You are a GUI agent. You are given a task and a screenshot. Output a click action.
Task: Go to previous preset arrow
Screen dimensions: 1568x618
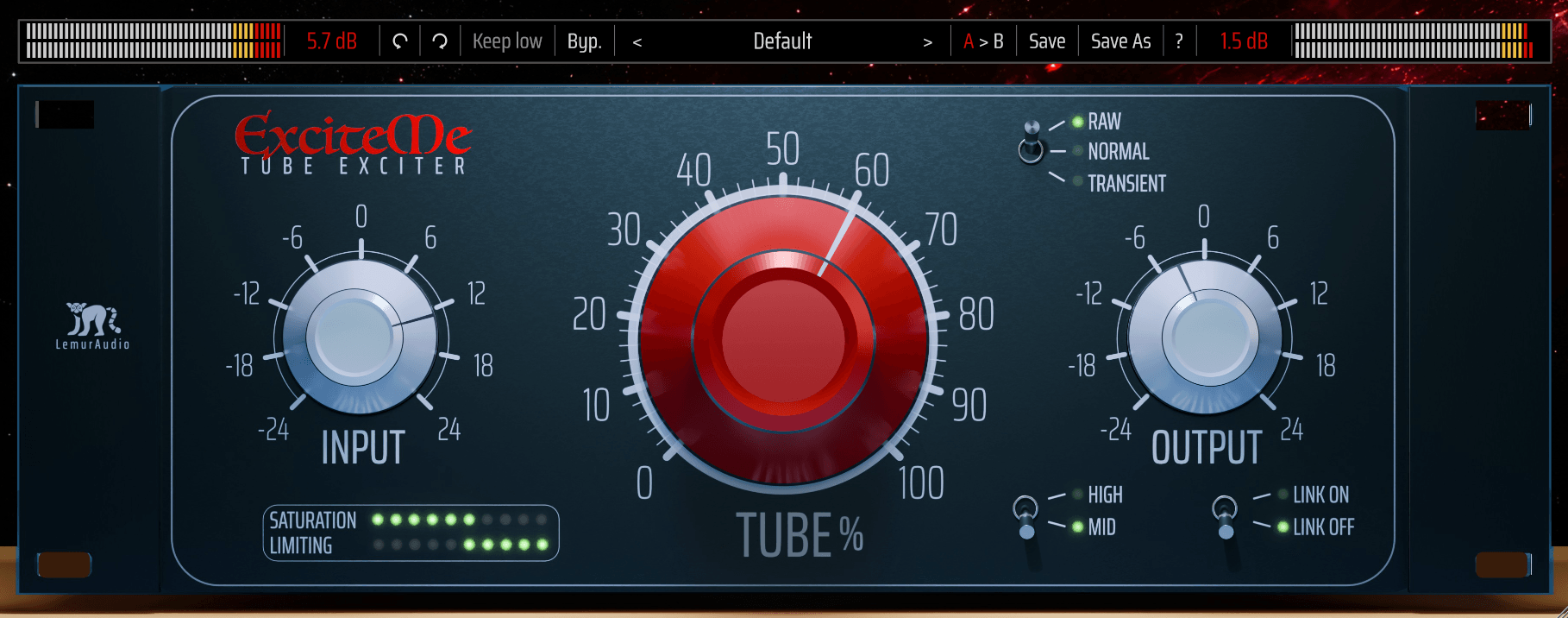click(637, 42)
